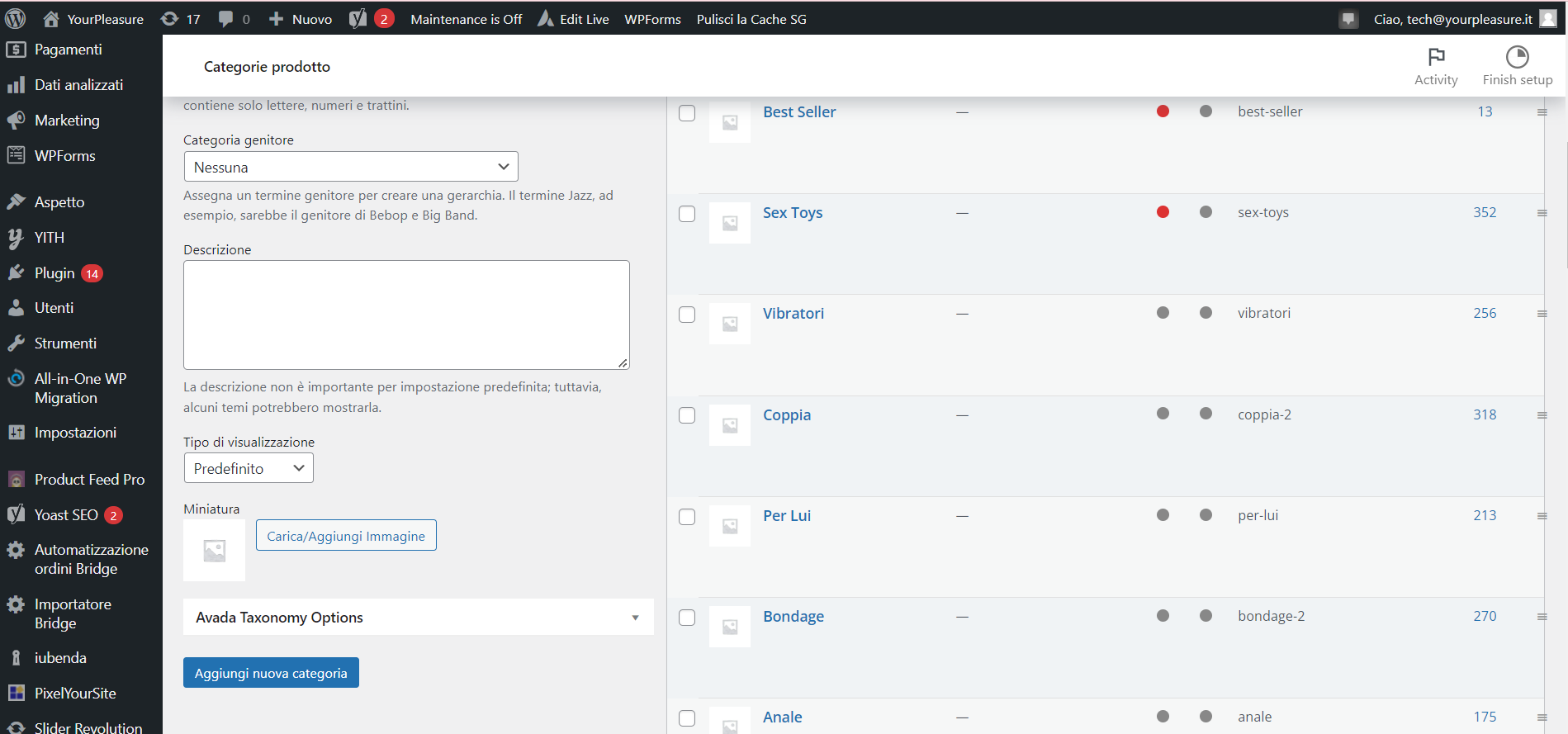This screenshot has width=1568, height=734.
Task: Open the Categoria genitore dropdown
Action: [x=351, y=167]
